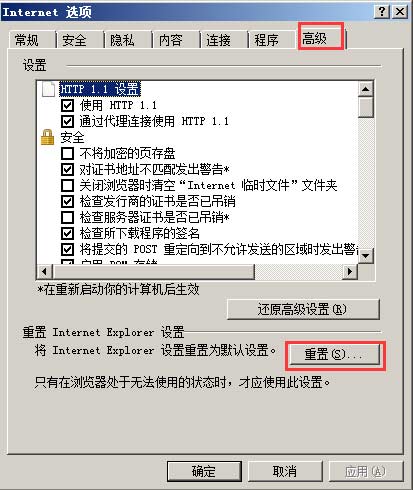Confirm with the 确定 button
413x490 pixels.
[x=204, y=471]
